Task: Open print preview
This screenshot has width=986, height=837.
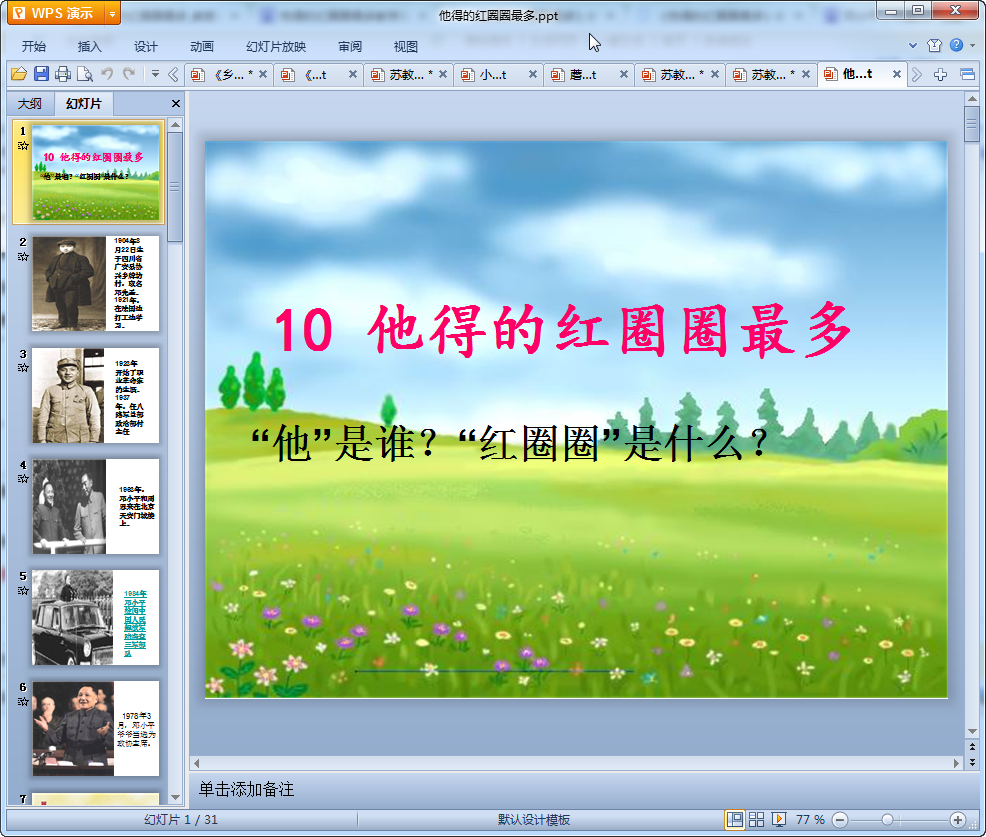Action: coord(85,74)
